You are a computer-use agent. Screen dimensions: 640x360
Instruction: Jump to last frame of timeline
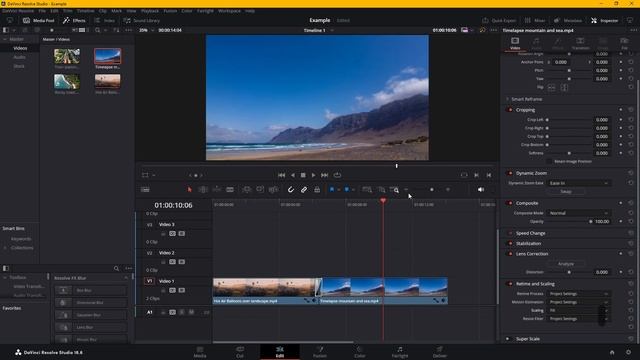tap(324, 175)
